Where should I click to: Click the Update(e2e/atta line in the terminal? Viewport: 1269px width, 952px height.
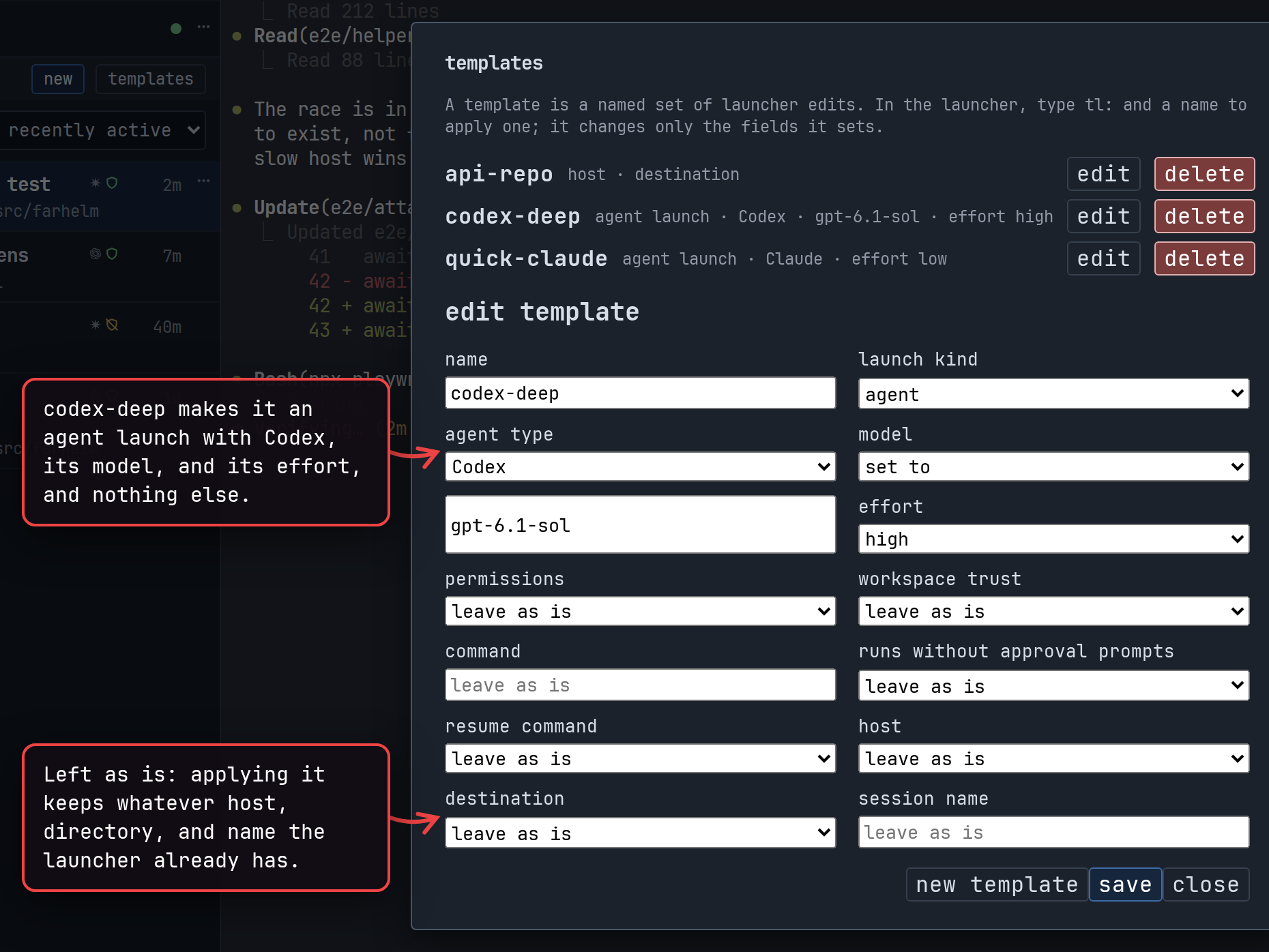coord(332,207)
